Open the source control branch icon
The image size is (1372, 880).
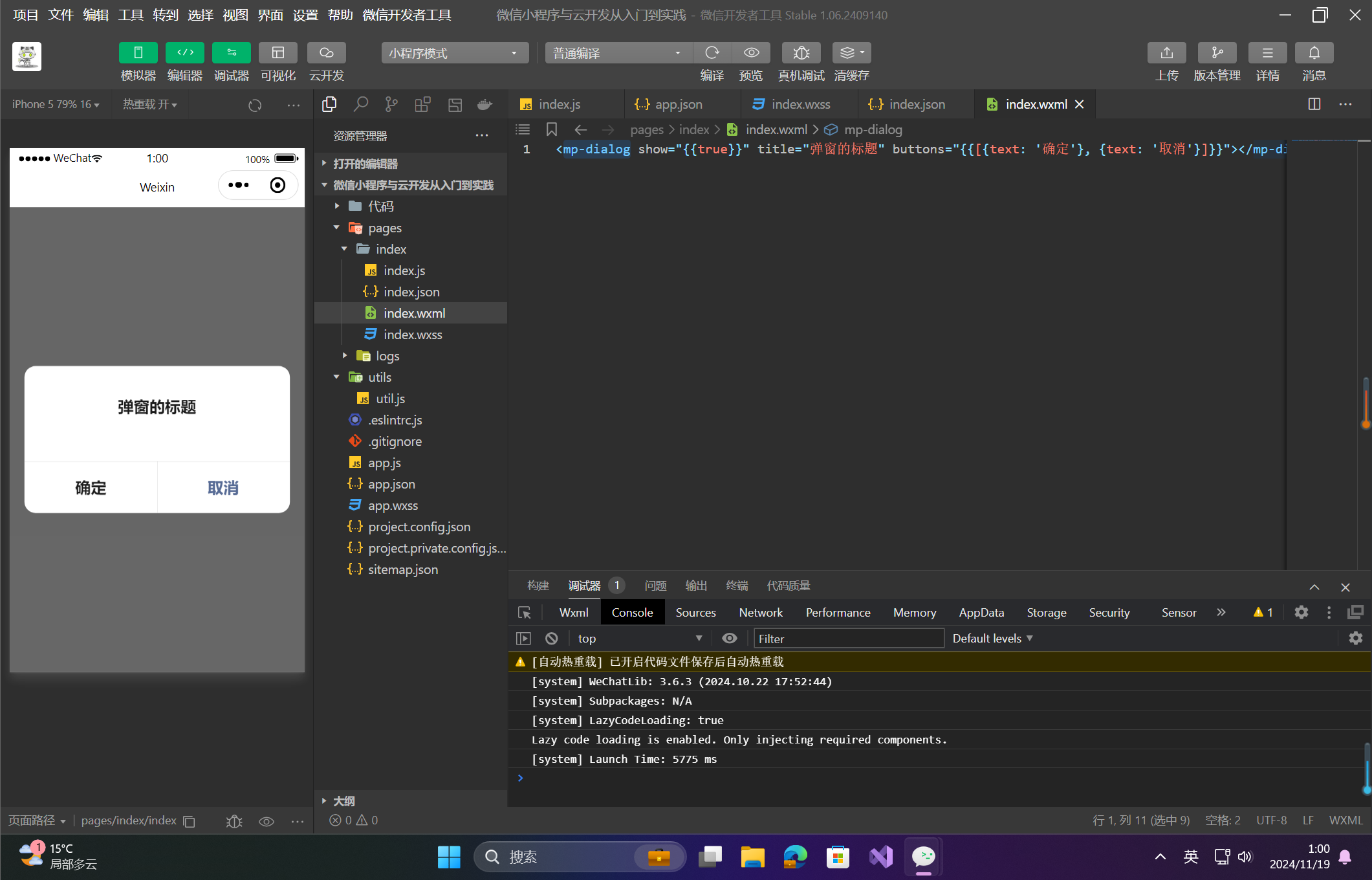coord(391,104)
